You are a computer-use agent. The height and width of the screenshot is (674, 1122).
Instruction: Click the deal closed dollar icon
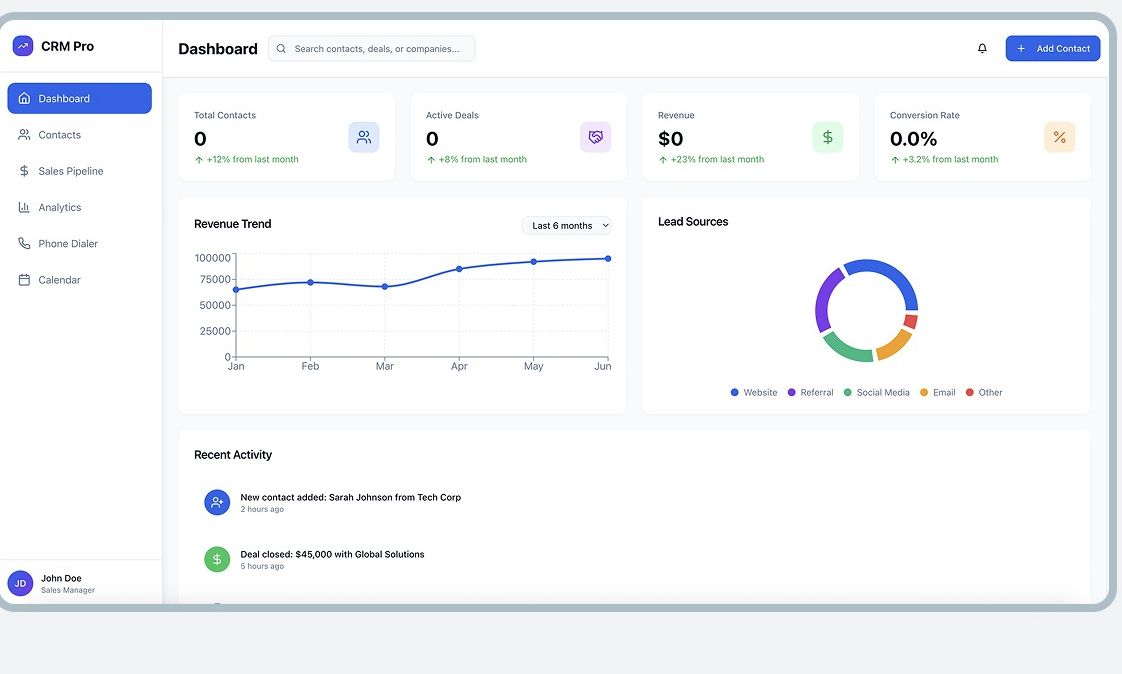point(217,560)
